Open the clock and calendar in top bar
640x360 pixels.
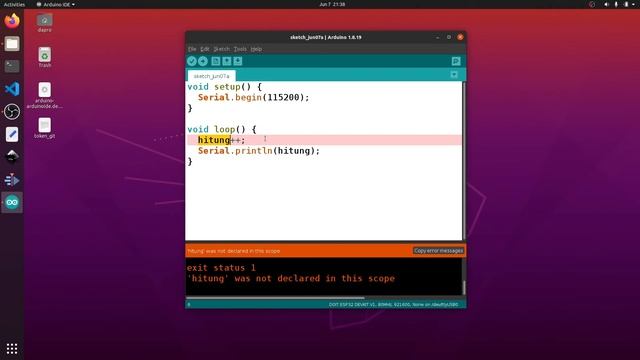point(332,4)
